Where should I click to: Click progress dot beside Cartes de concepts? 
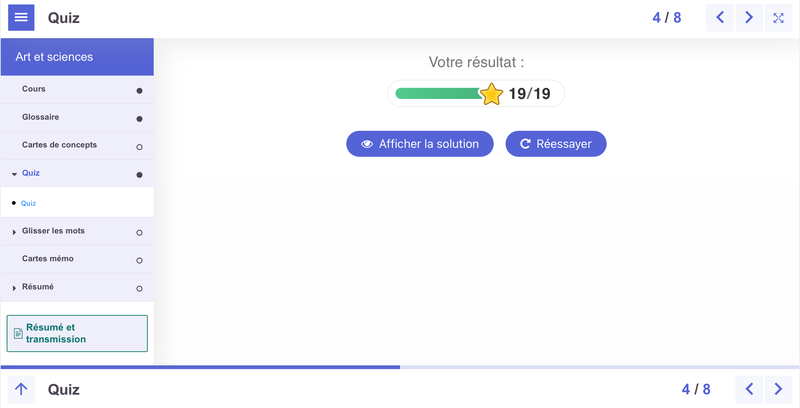(x=139, y=147)
